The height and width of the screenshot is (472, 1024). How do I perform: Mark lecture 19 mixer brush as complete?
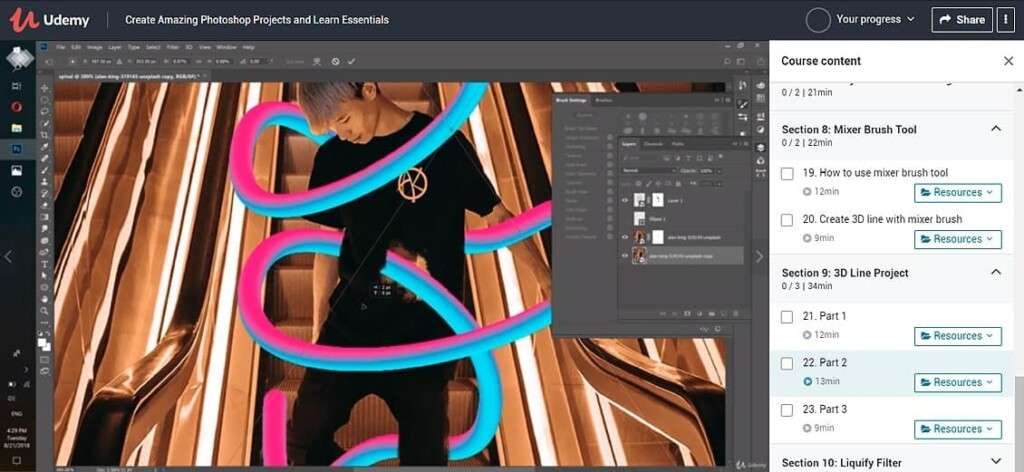point(787,174)
